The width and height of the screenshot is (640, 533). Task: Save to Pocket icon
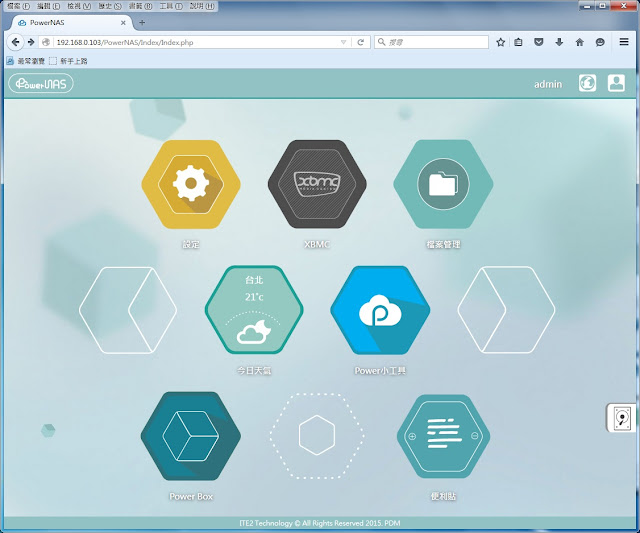[x=539, y=42]
